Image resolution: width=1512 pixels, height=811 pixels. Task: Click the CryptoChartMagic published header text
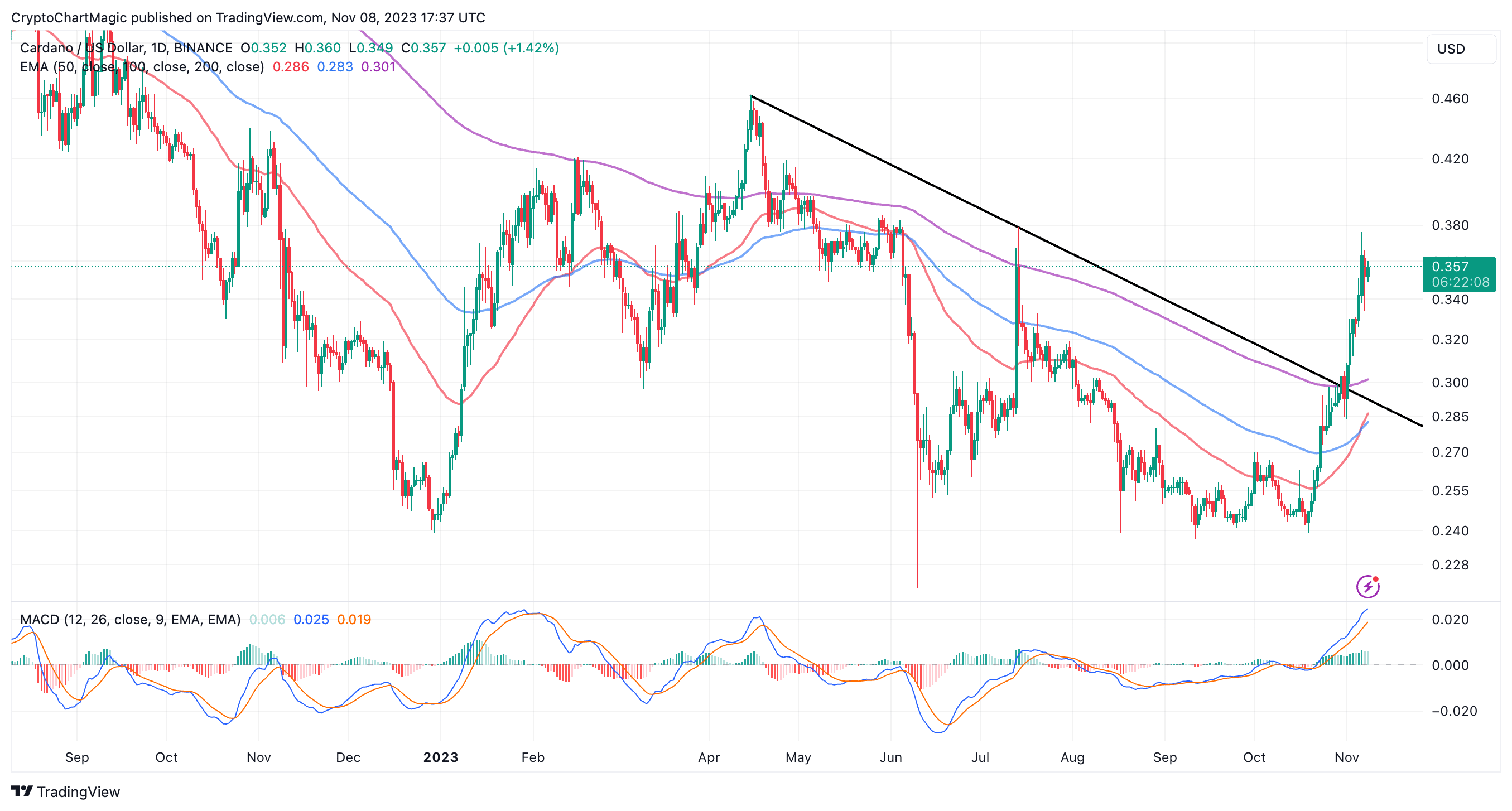pyautogui.click(x=248, y=18)
